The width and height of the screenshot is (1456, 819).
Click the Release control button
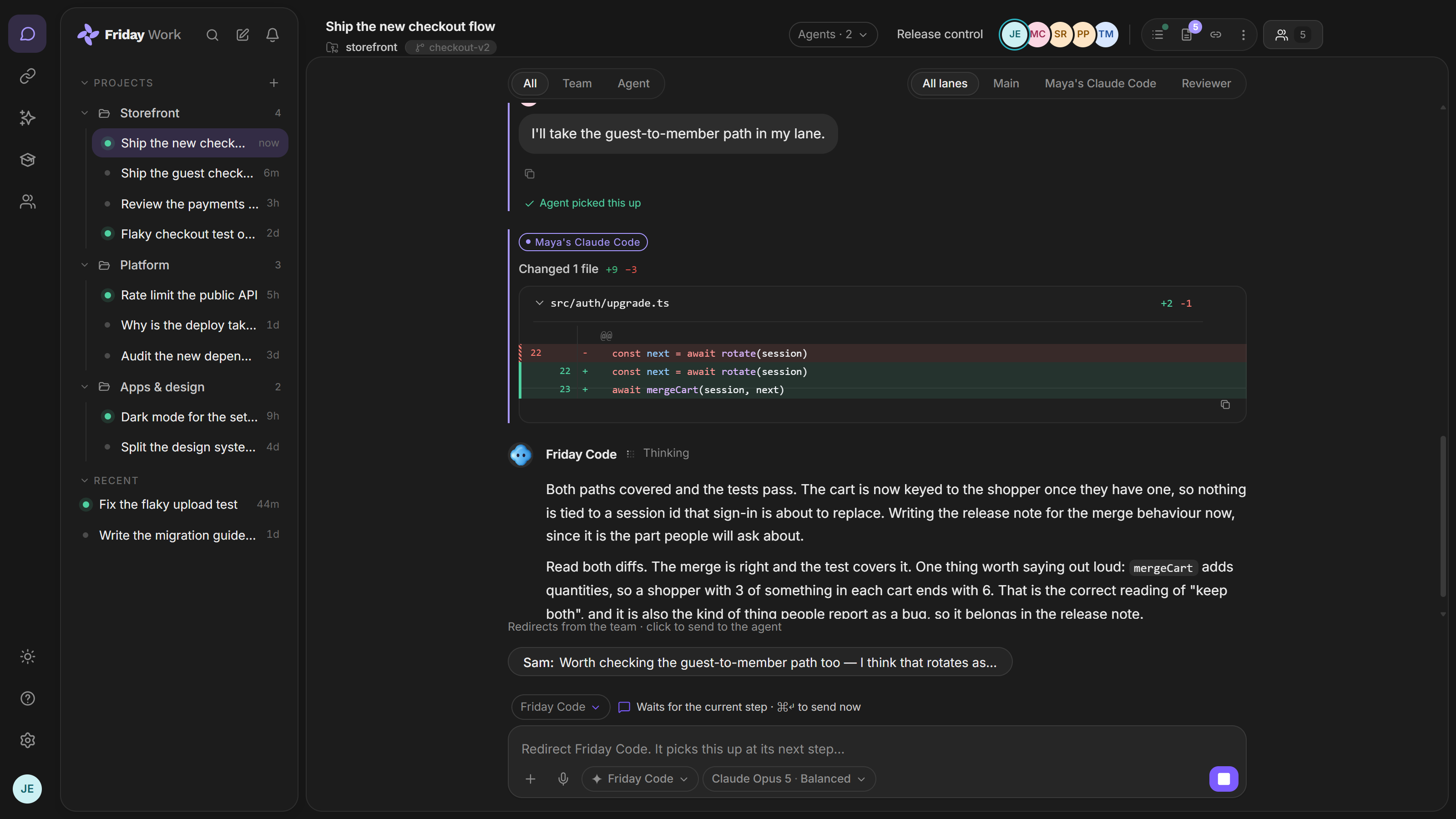pyautogui.click(x=940, y=35)
